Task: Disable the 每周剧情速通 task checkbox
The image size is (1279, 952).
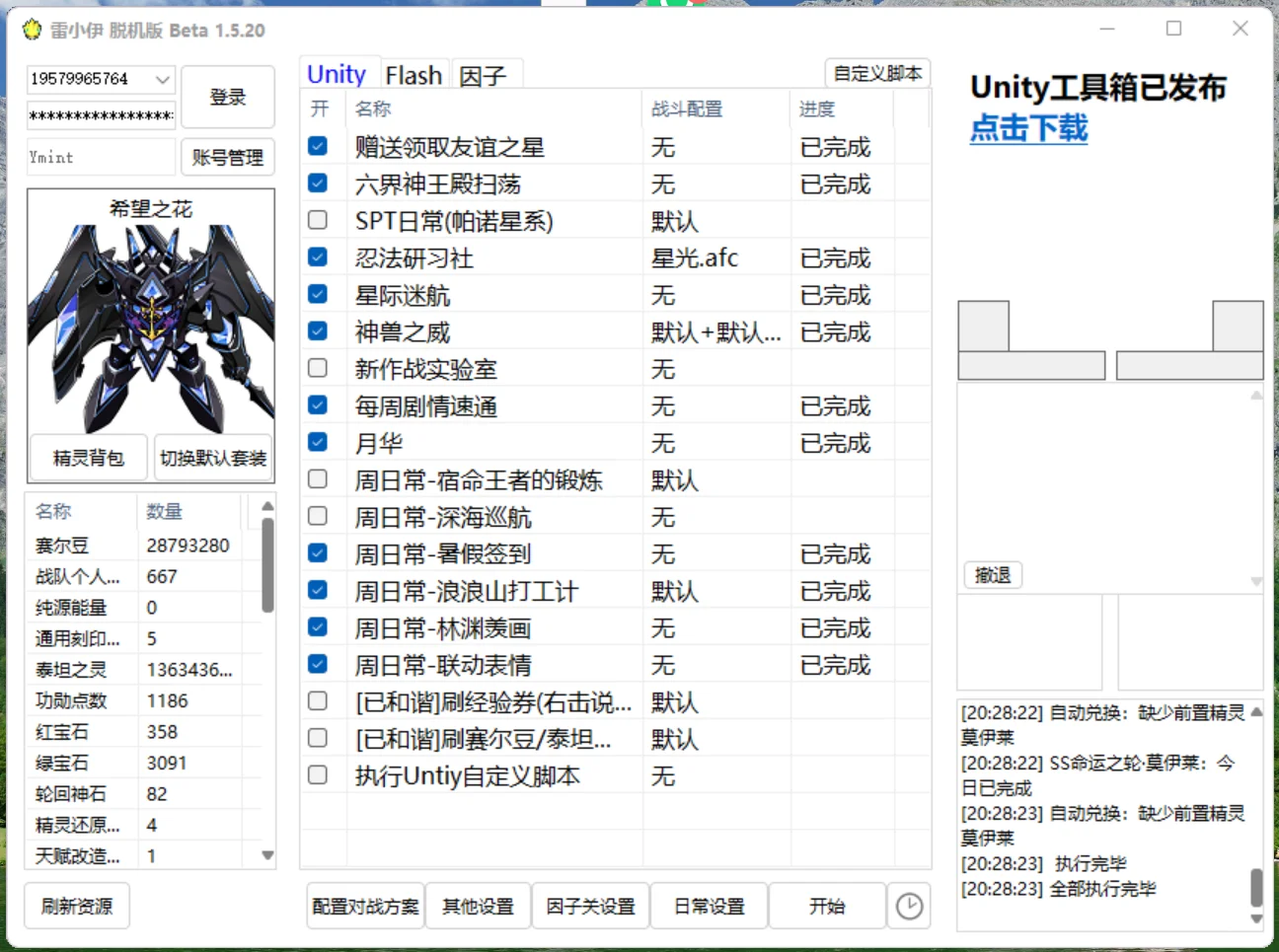Action: 318,404
